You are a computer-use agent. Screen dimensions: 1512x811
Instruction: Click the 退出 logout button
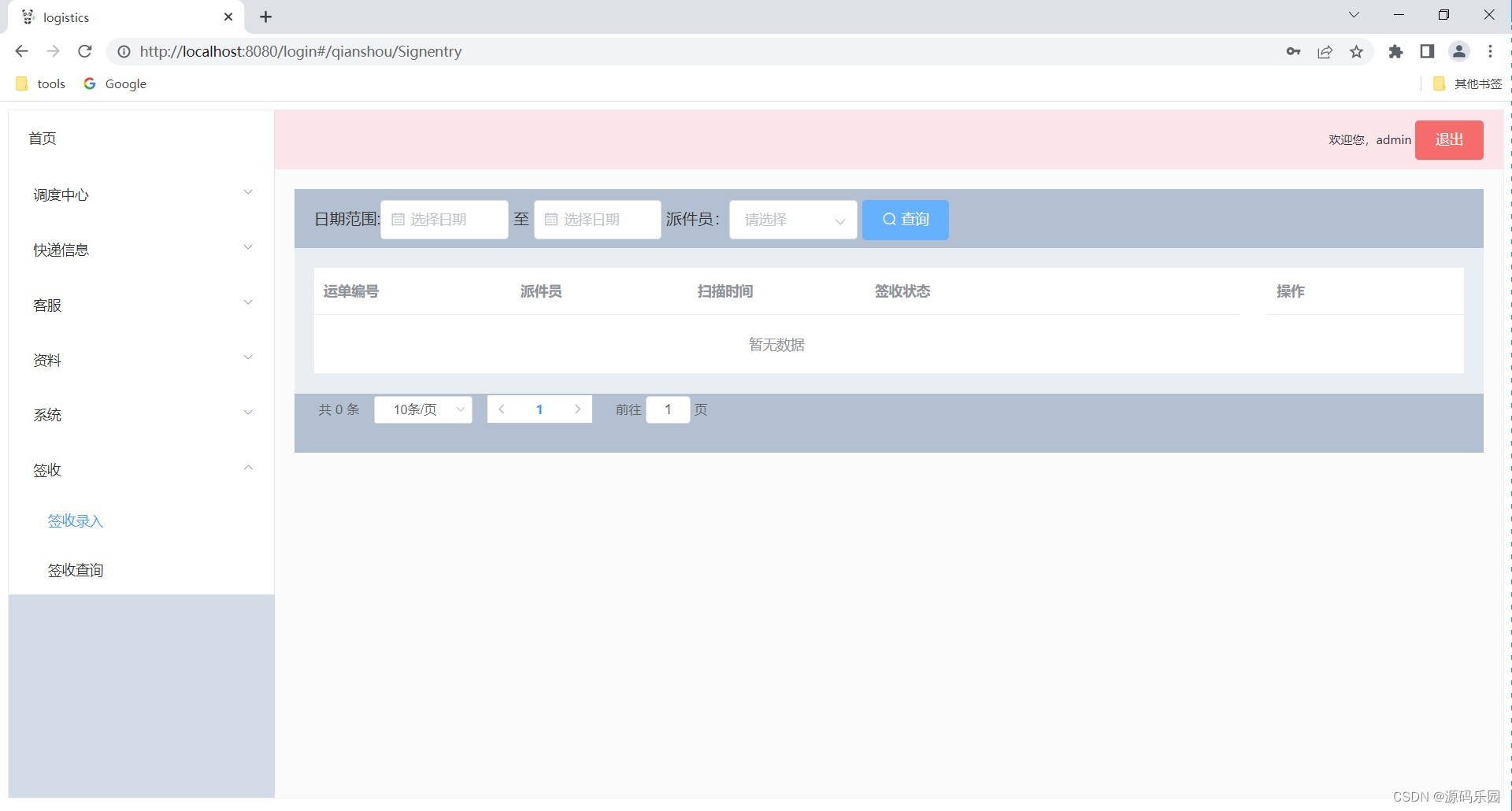pyautogui.click(x=1449, y=140)
